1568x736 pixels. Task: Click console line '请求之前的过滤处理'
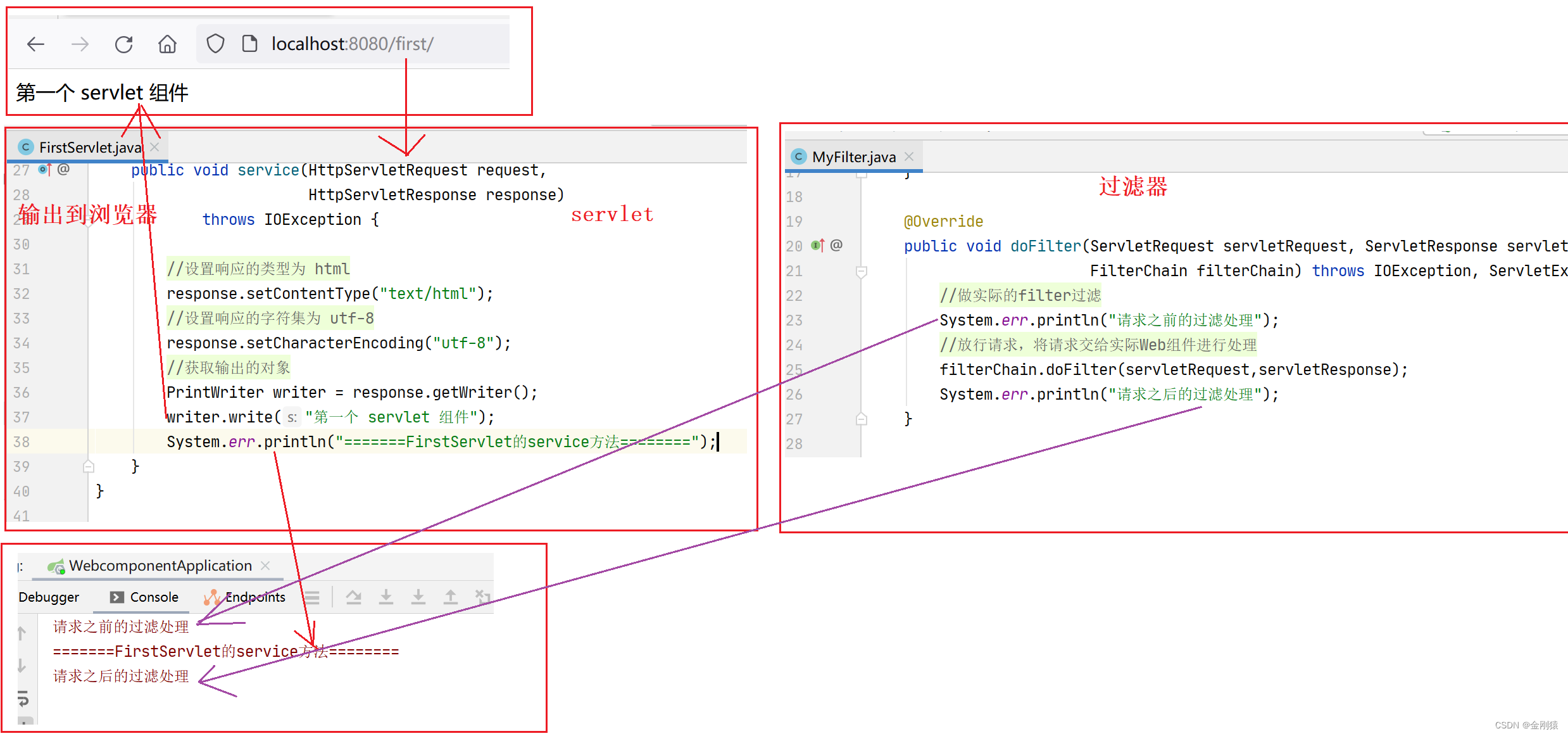pos(121,627)
